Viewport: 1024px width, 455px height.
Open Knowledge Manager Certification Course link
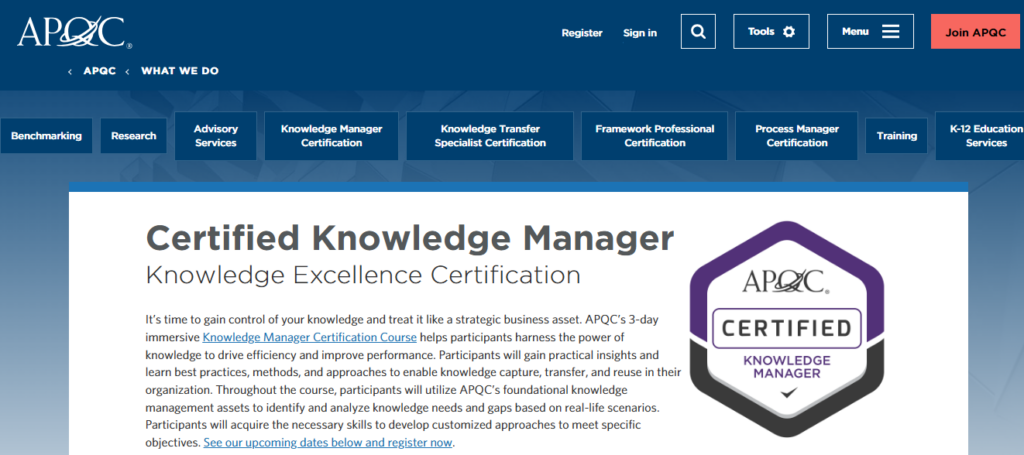310,337
